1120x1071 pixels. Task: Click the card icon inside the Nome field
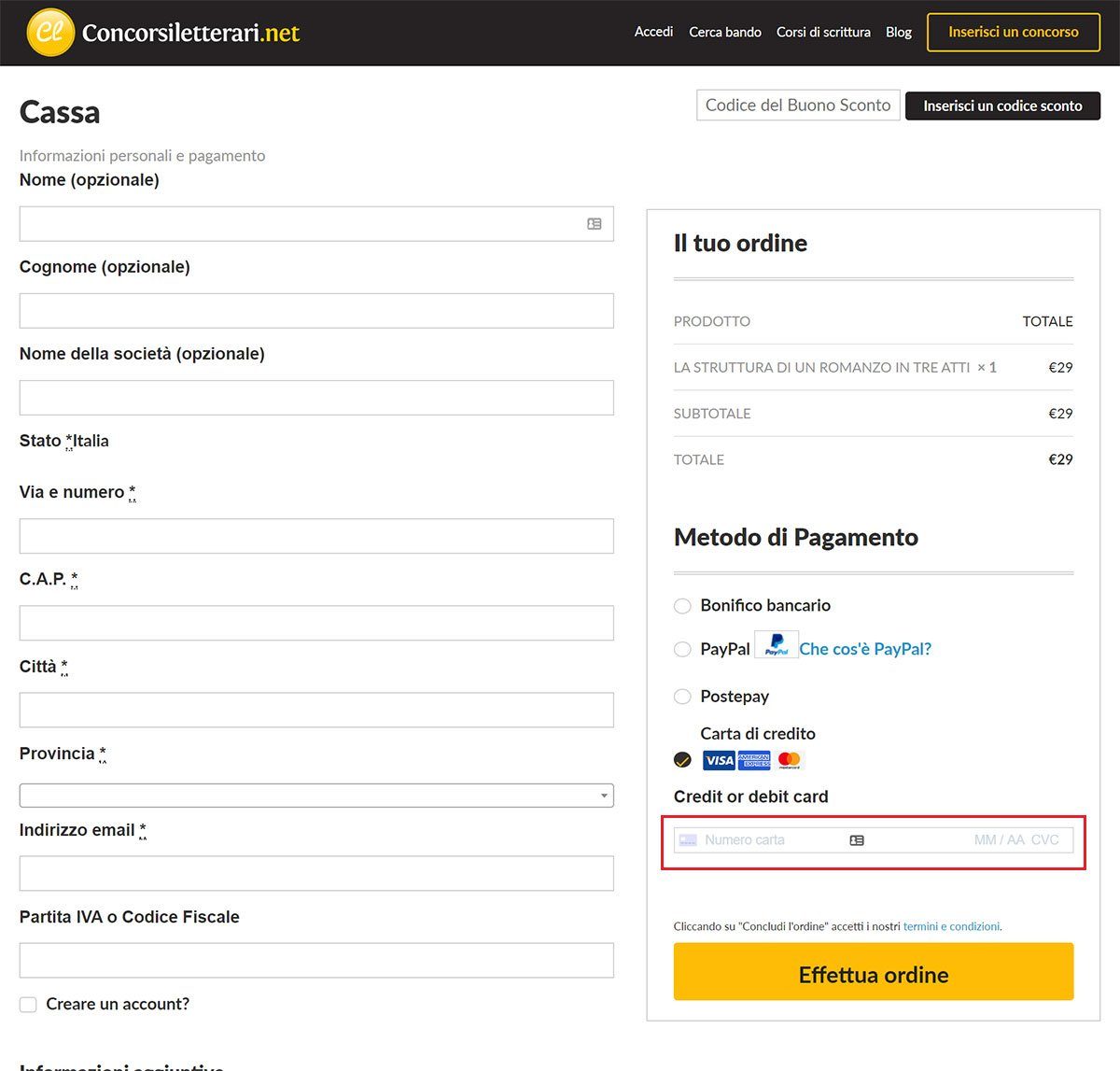tap(595, 223)
